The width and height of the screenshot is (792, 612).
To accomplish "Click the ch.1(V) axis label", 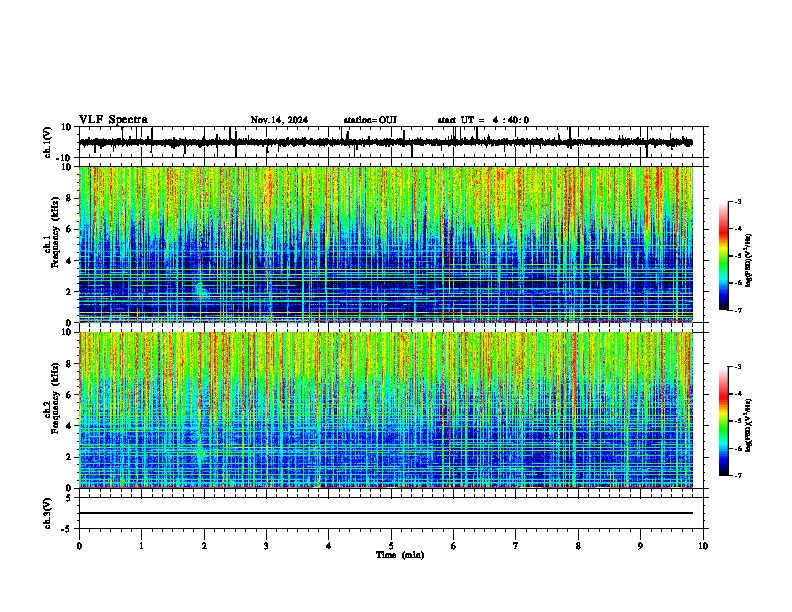I will pyautogui.click(x=47, y=142).
